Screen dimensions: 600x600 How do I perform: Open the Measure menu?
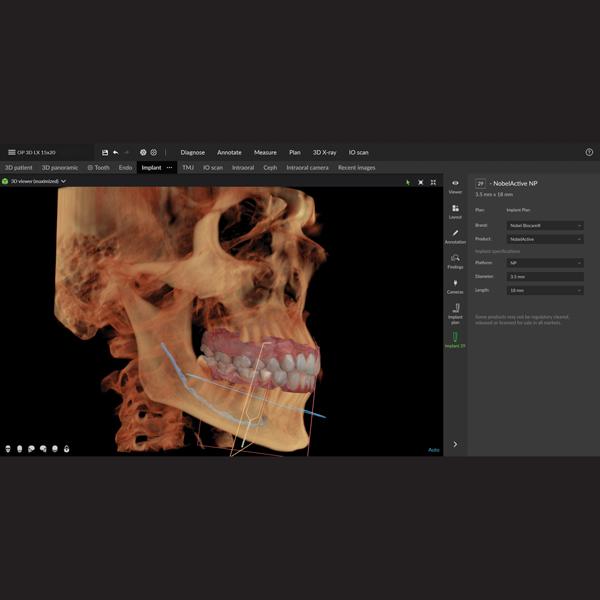pos(265,152)
